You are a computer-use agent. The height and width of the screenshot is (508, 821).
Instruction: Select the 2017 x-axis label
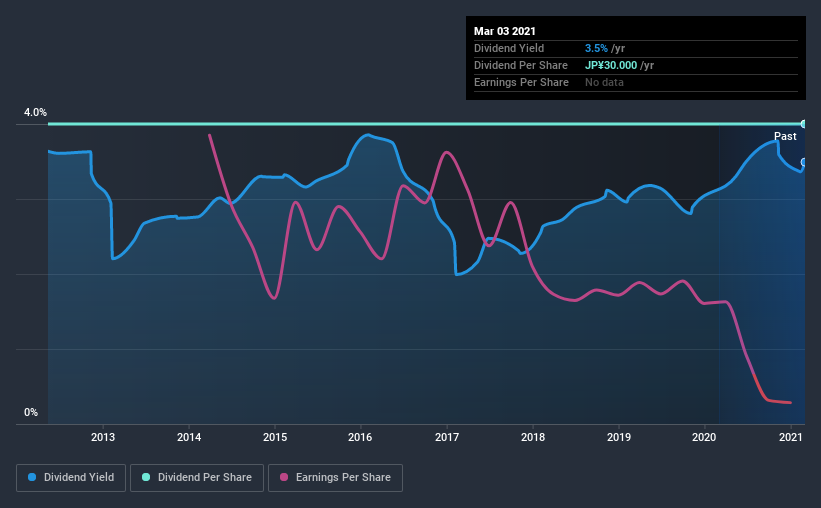coord(447,437)
